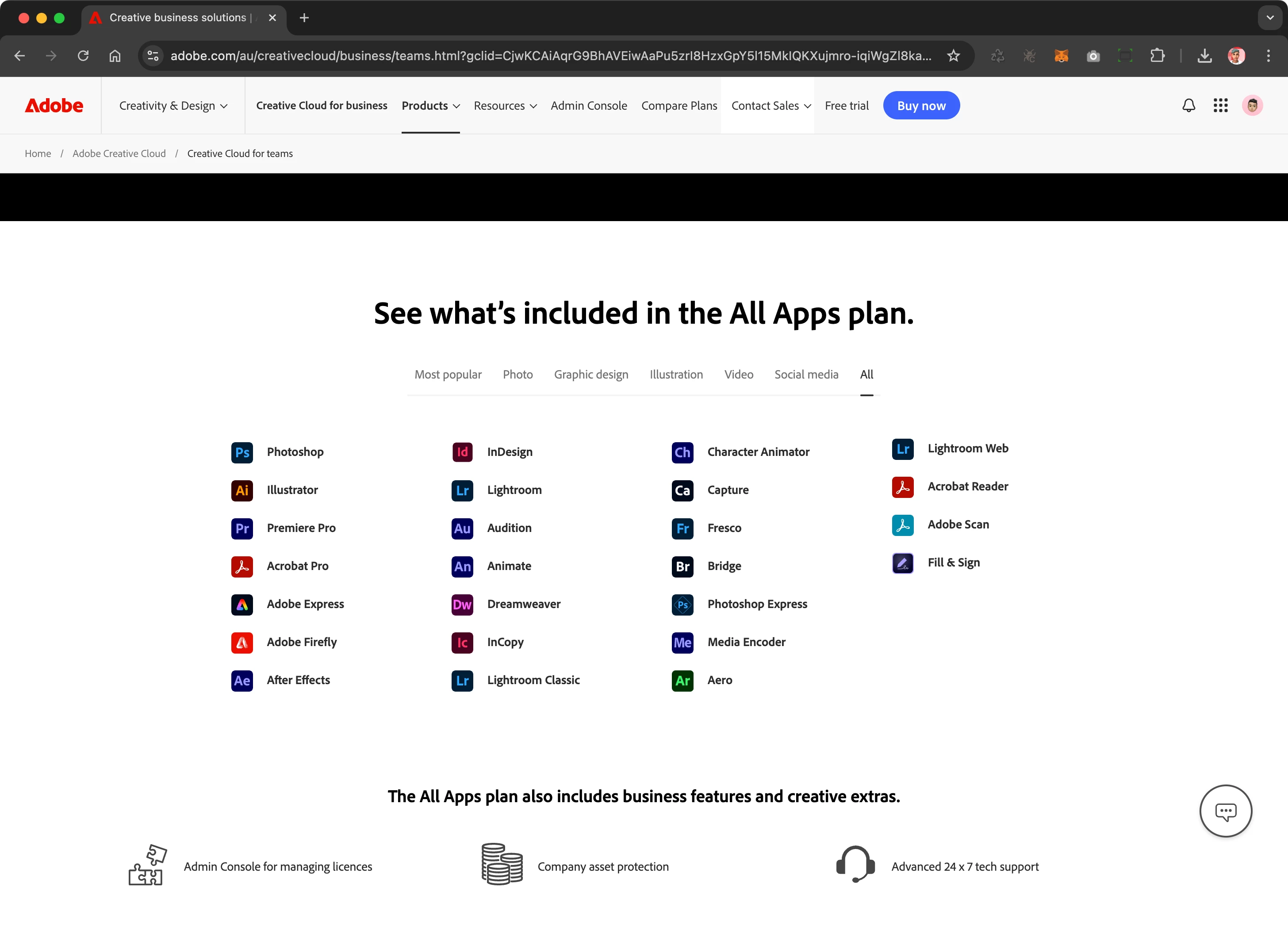The height and width of the screenshot is (926, 1288).
Task: Open the Adobe app switcher grid
Action: pyautogui.click(x=1220, y=106)
